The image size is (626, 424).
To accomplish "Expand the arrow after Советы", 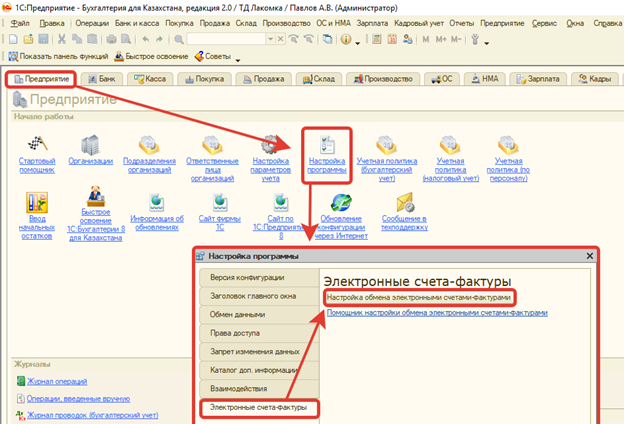I will pos(238,59).
